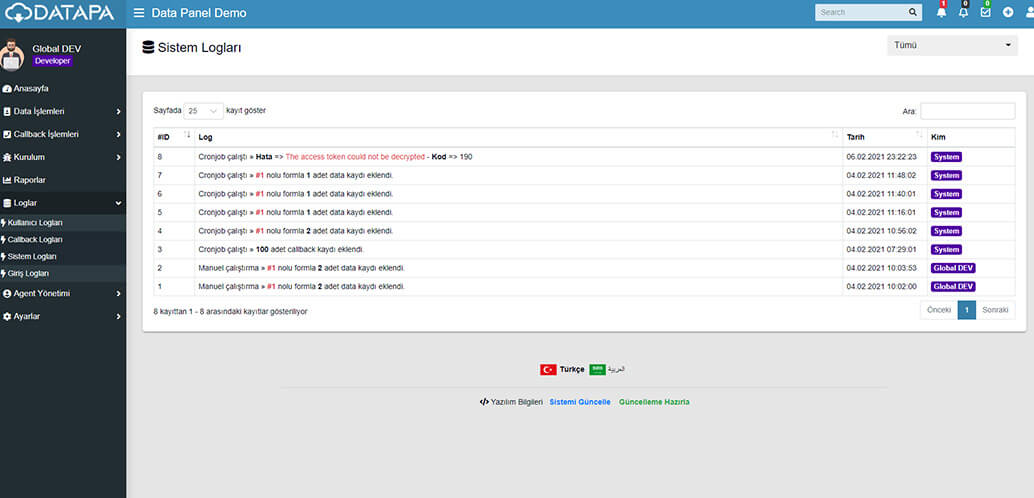This screenshot has height=498, width=1034.
Task: Click the plus circle icon in the top bar
Action: 1008,12
